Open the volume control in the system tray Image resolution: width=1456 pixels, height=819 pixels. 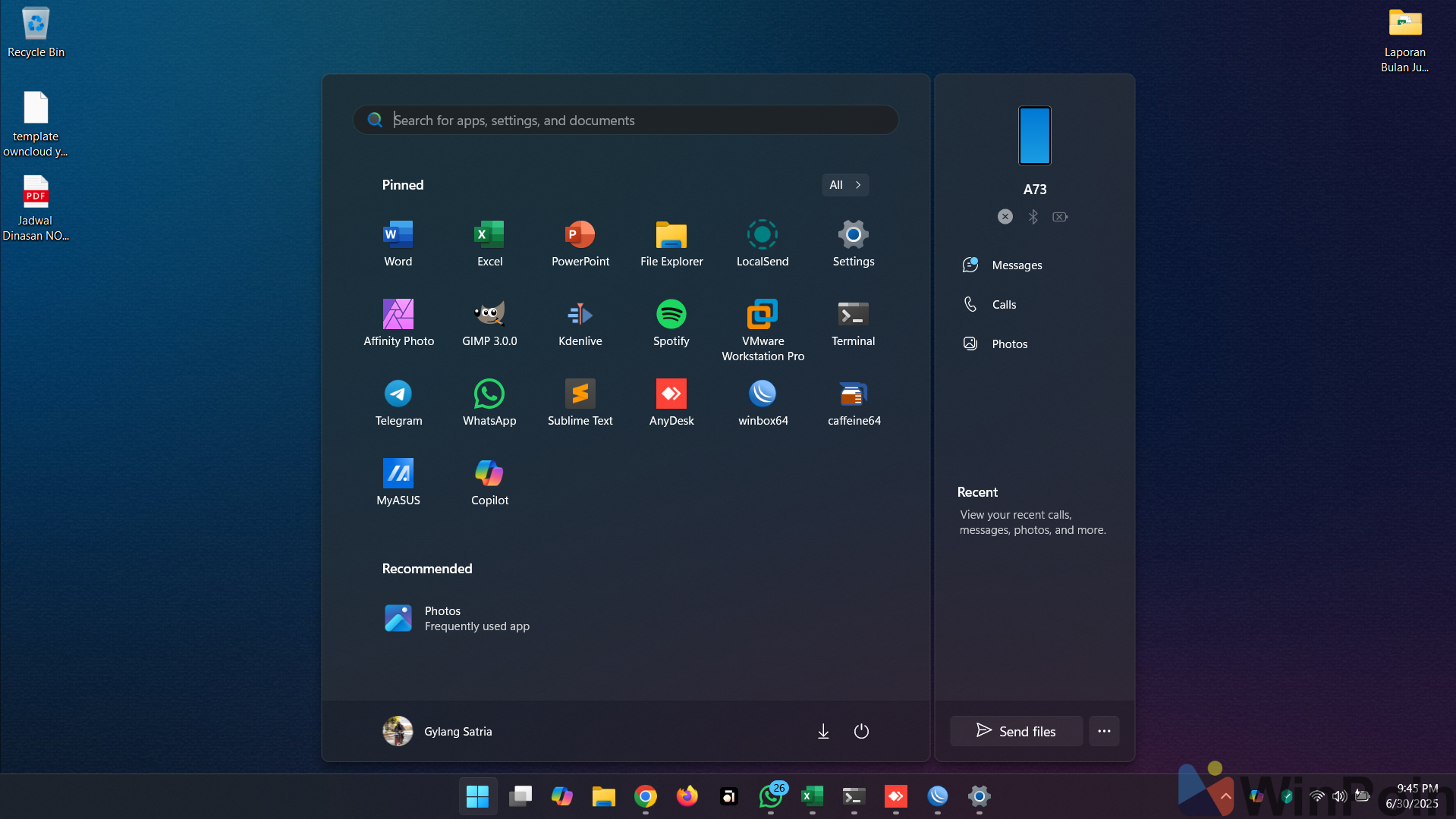click(x=1340, y=796)
